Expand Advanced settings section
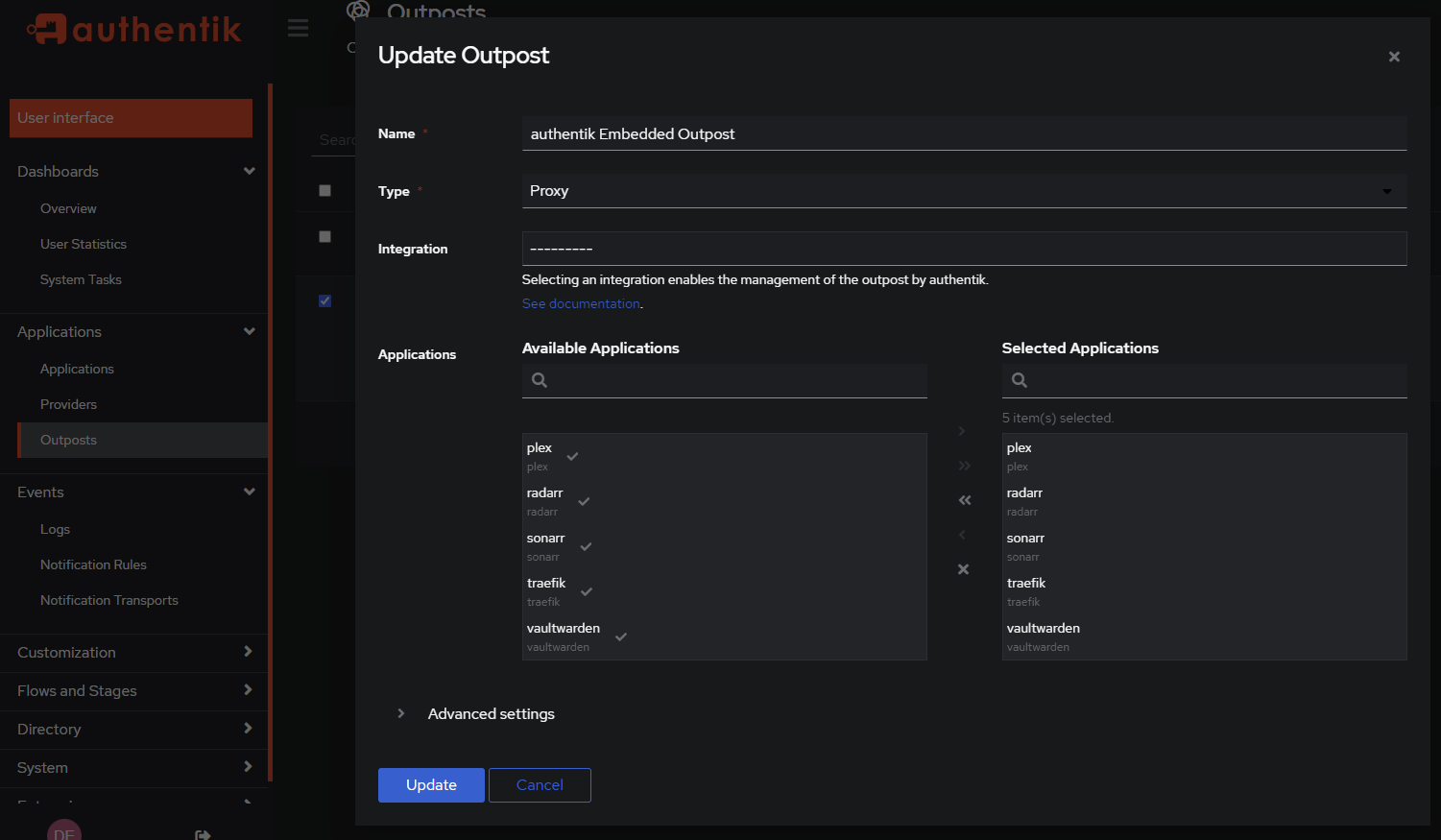Image resolution: width=1441 pixels, height=840 pixels. [x=491, y=714]
